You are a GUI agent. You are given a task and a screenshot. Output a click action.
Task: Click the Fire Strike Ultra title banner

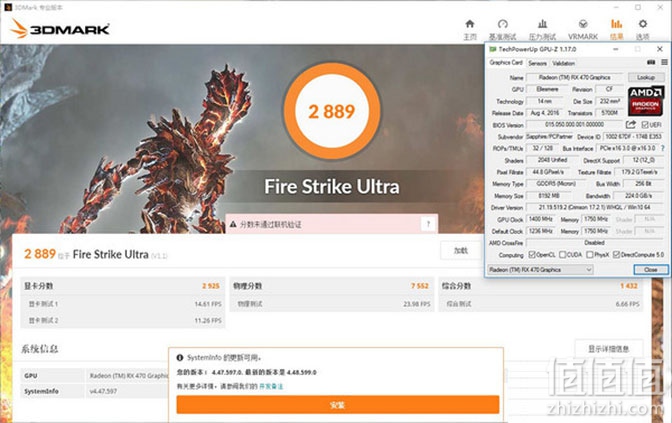pos(332,186)
